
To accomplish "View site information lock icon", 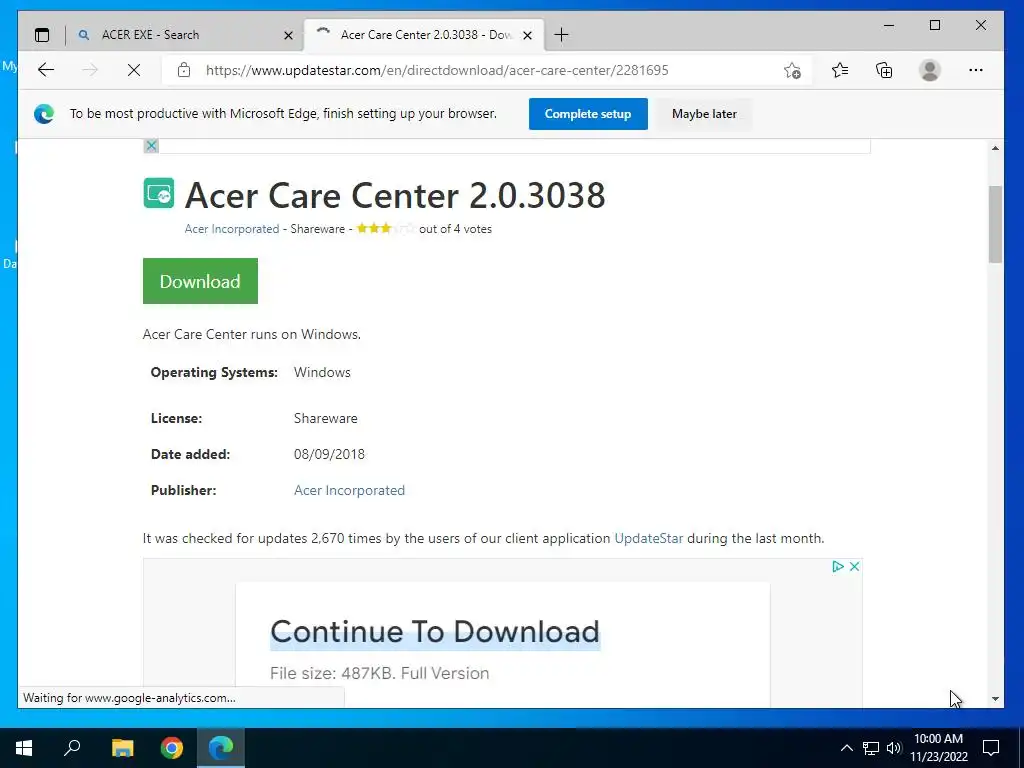I will pos(184,70).
